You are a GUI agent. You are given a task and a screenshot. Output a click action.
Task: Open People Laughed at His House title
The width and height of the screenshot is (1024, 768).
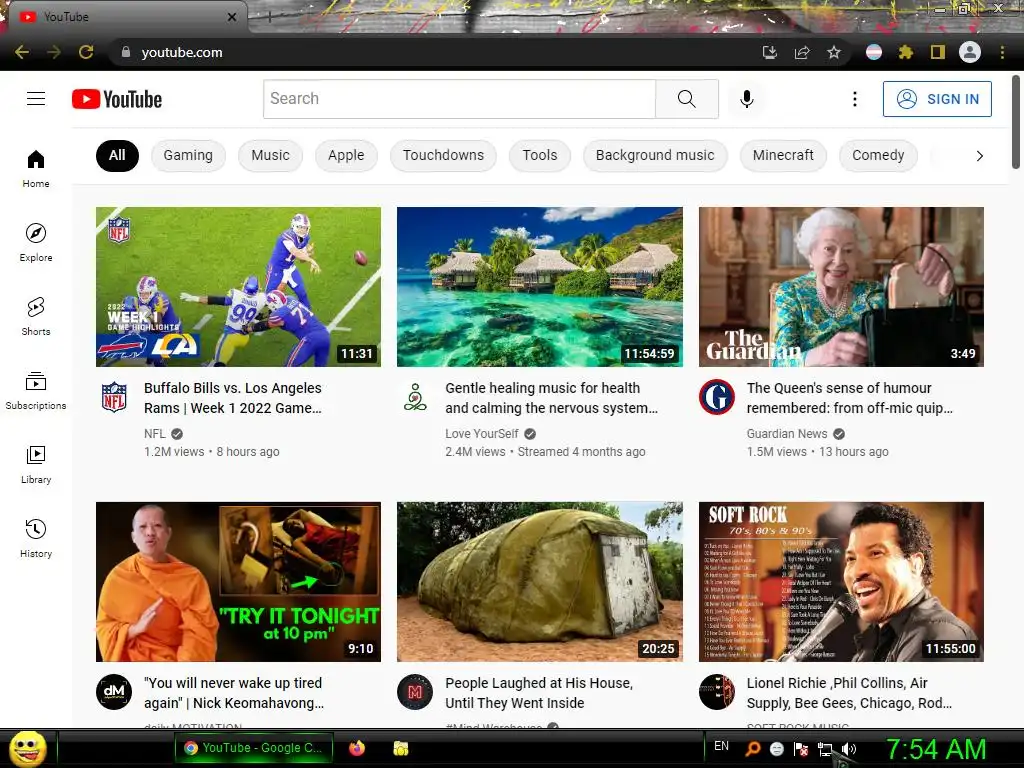[539, 693]
